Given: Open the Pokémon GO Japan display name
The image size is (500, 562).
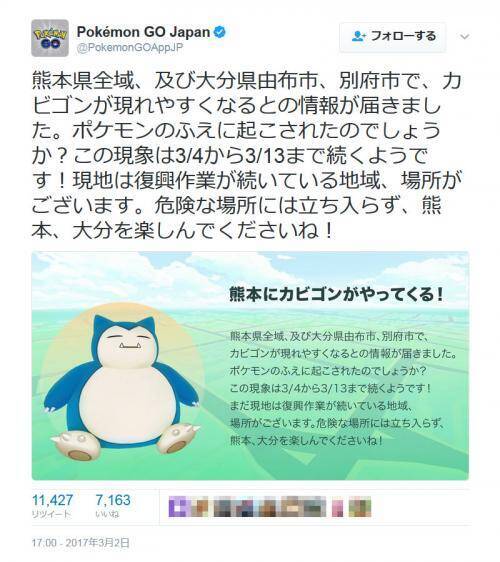Looking at the screenshot, I should coord(143,32).
